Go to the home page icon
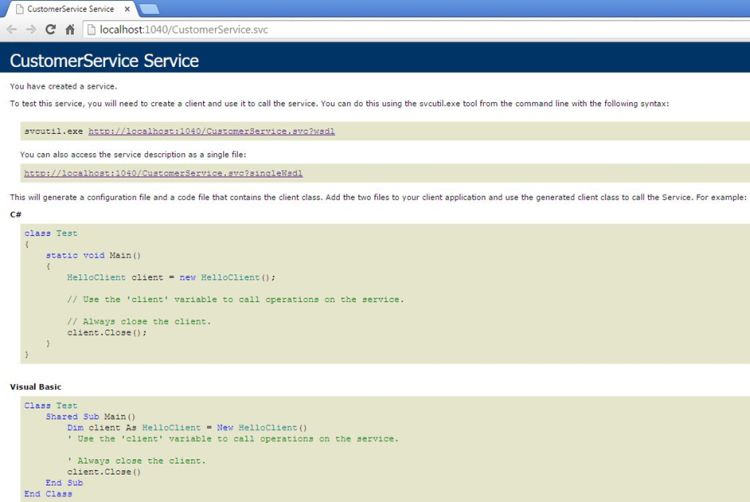Image resolution: width=750 pixels, height=502 pixels. [x=70, y=30]
